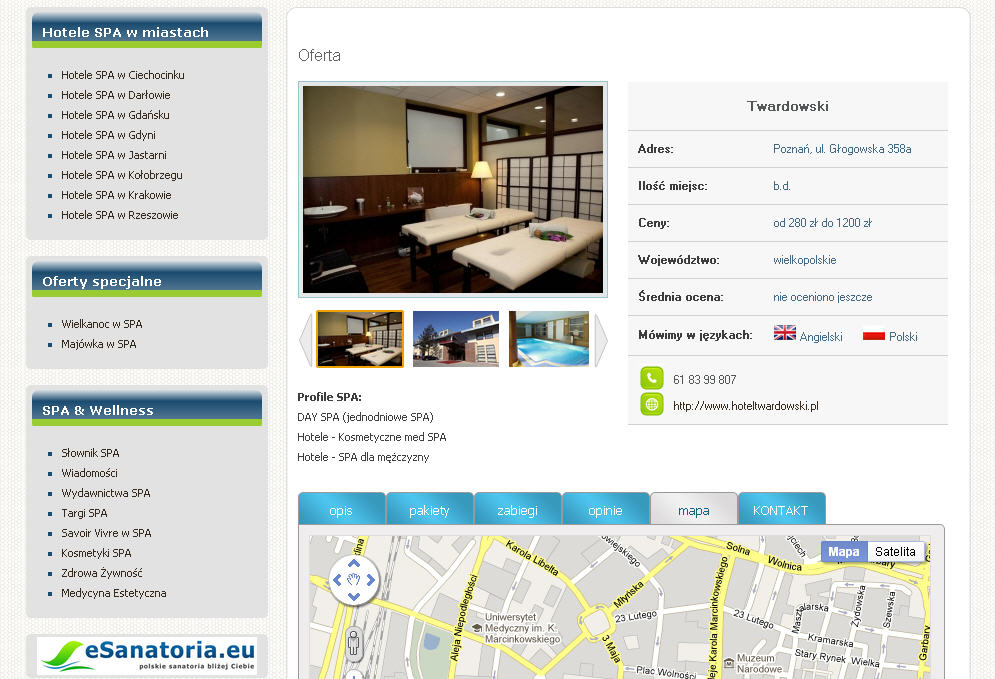Click the wielkopolskie województwo value

805,260
